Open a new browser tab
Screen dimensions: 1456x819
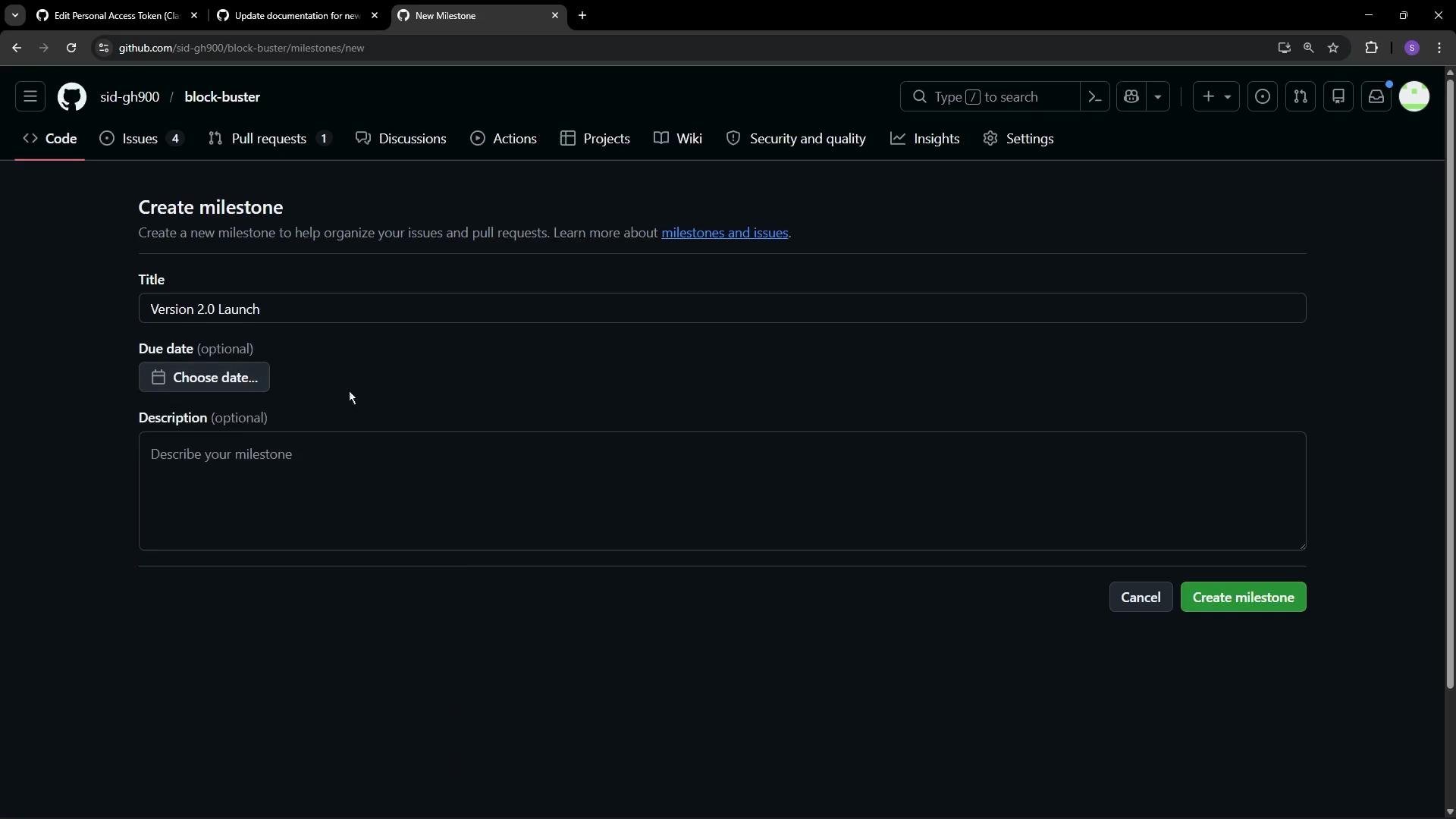(x=582, y=15)
